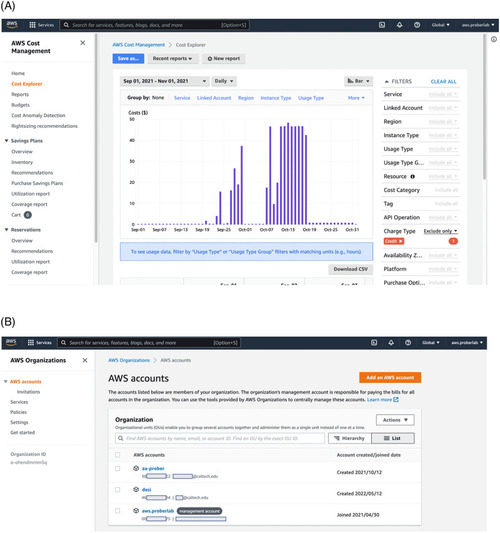
Task: Open Services grid icon in Organizations window
Action: [x=31, y=343]
